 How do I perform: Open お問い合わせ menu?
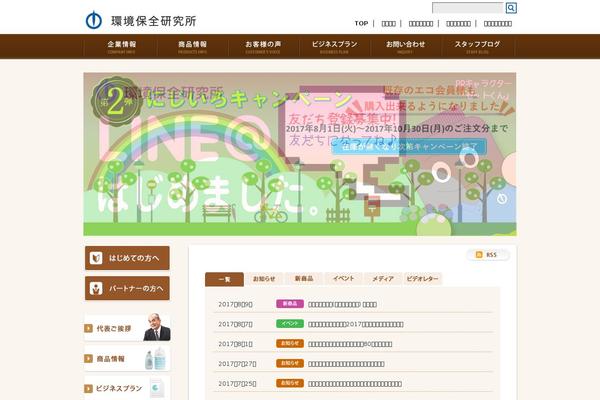coord(405,47)
